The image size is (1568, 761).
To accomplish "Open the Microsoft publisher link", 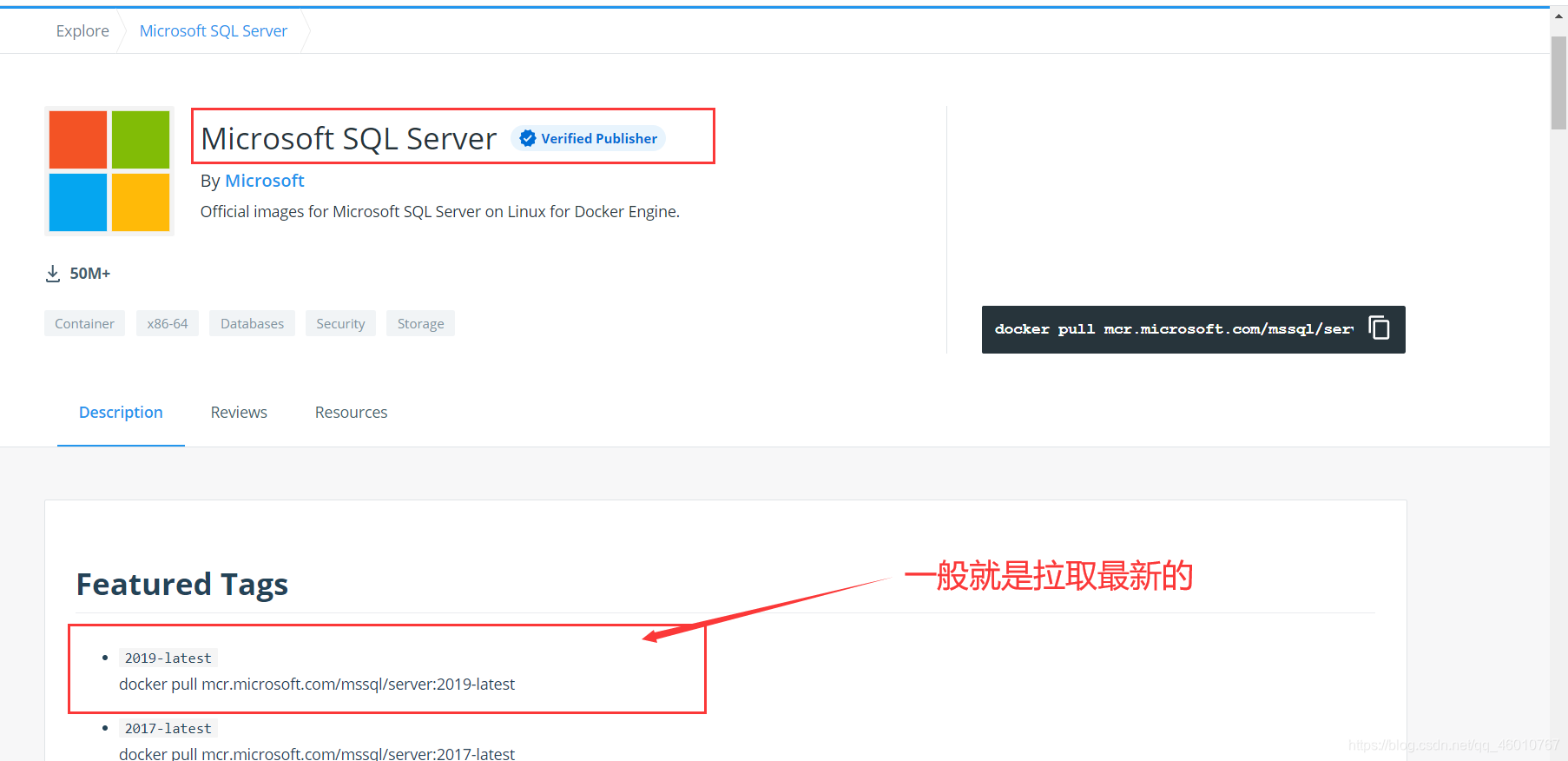I will click(265, 181).
